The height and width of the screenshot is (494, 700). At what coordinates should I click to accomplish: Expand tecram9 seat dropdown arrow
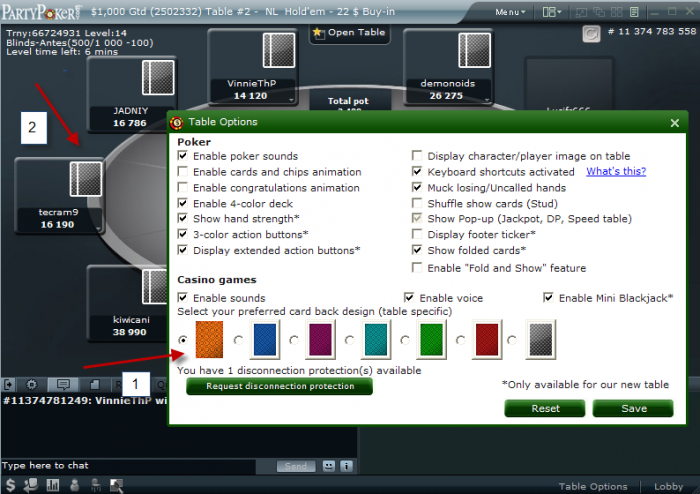pyautogui.click(x=98, y=229)
